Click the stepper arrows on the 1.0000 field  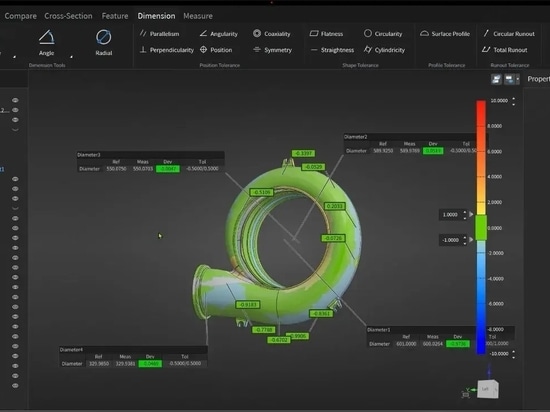click(465, 215)
